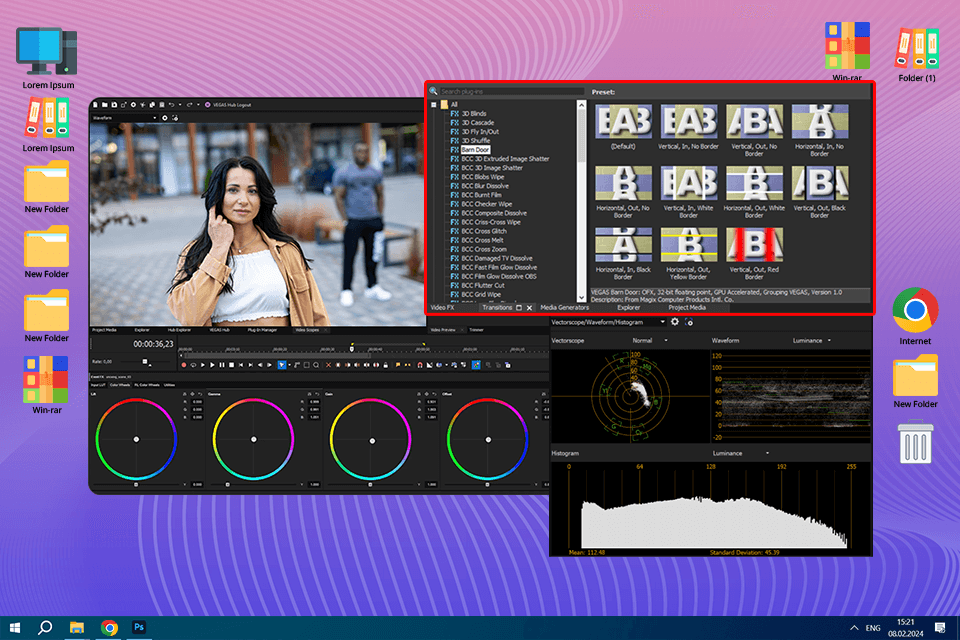Image resolution: width=960 pixels, height=640 pixels.
Task: Switch to the Video FX tab
Action: click(442, 307)
